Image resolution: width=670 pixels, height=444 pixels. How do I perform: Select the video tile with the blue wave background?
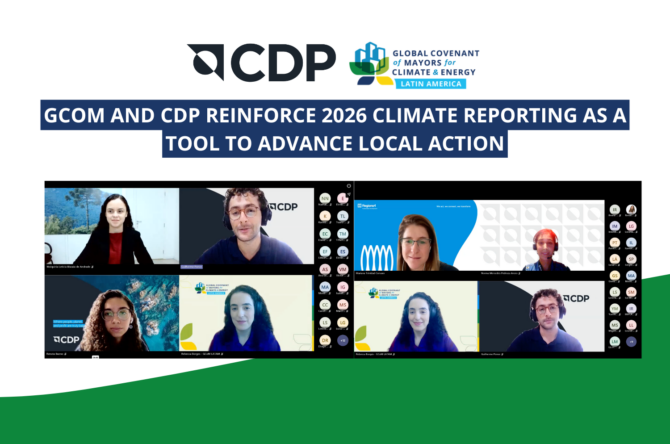(415, 235)
